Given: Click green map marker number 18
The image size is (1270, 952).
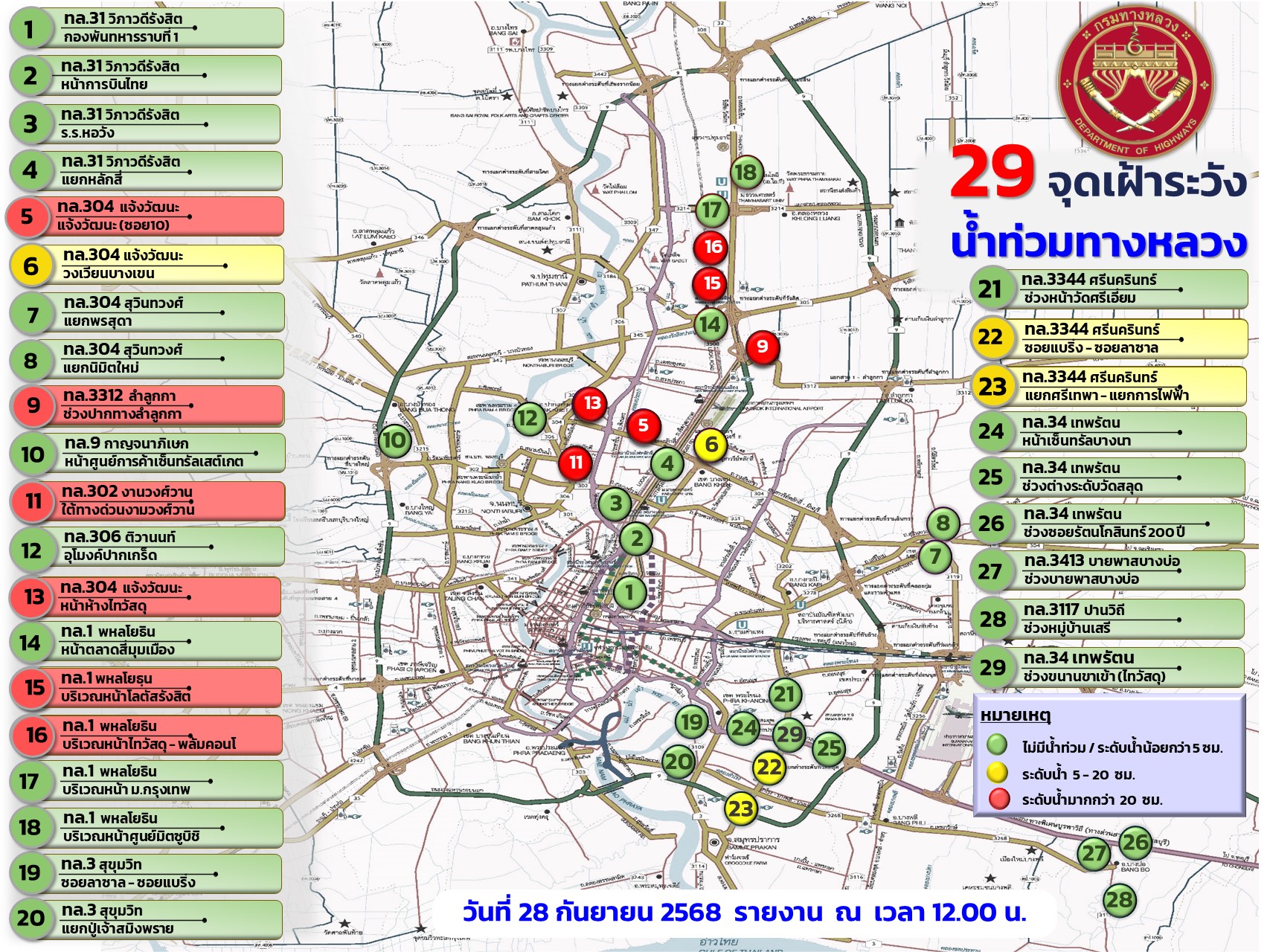Looking at the screenshot, I should tap(745, 173).
